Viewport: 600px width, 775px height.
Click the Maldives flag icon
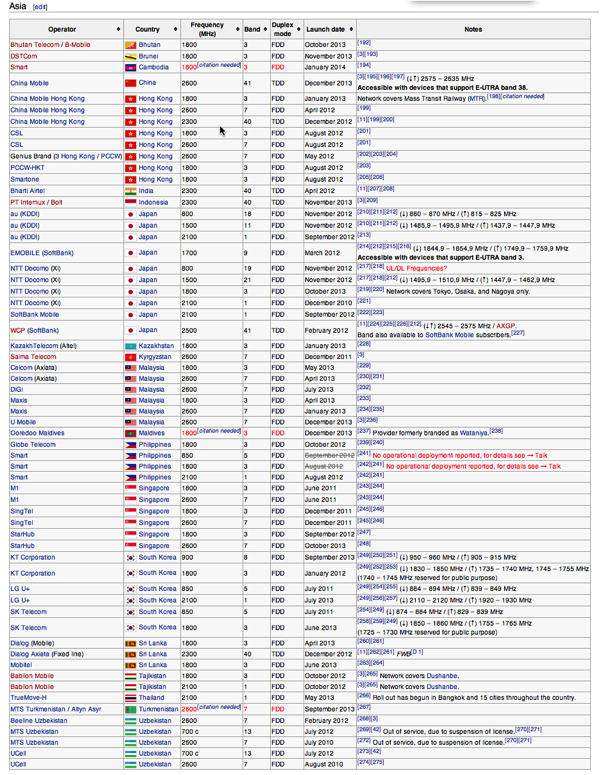coord(130,433)
